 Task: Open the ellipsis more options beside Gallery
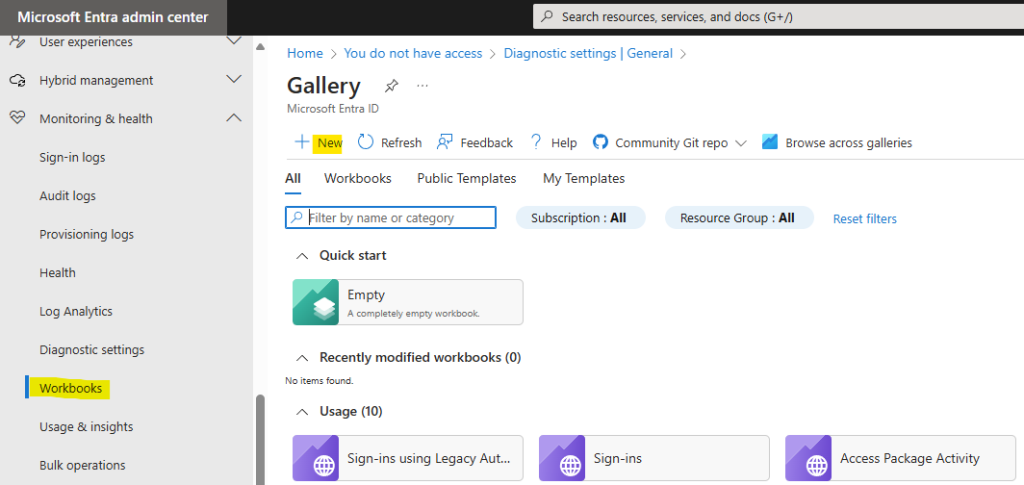(x=423, y=86)
